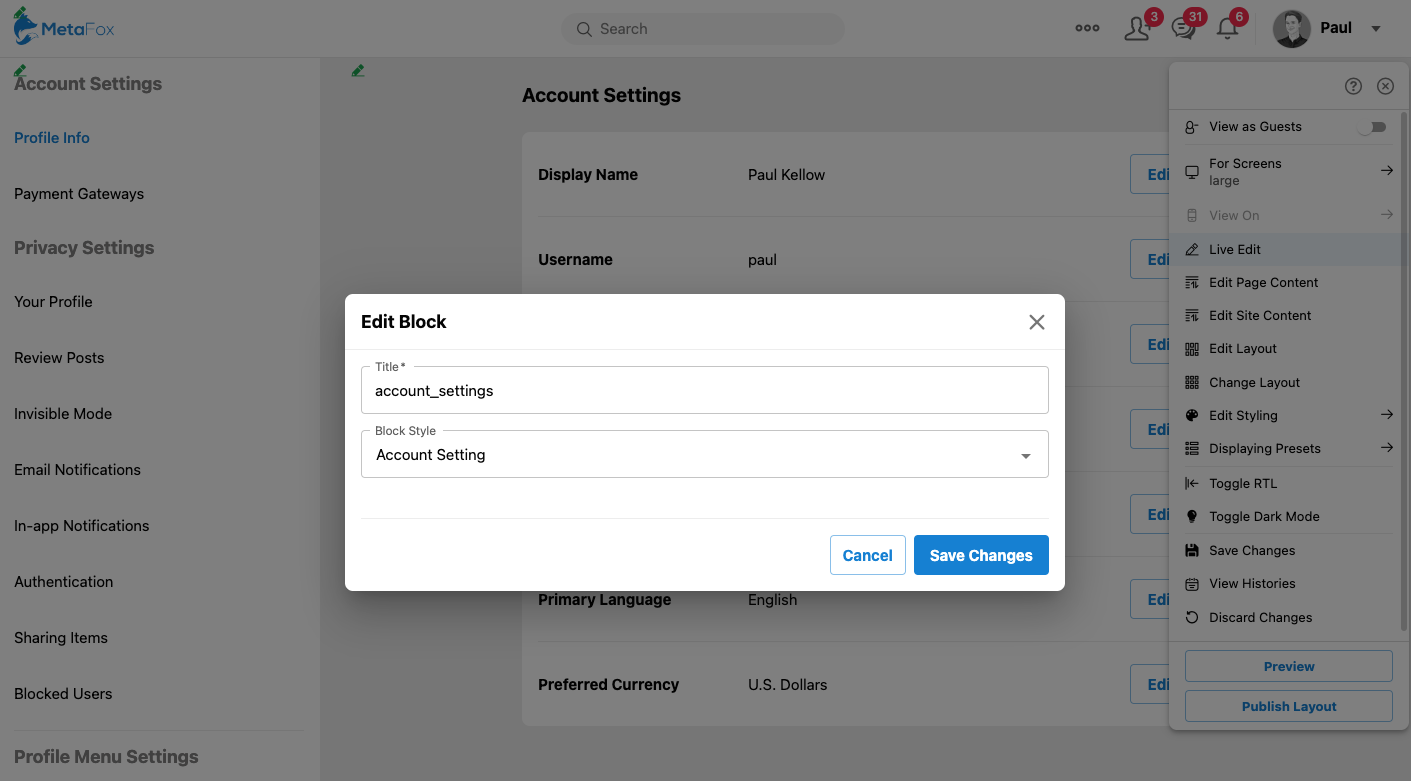This screenshot has height=781, width=1411.
Task: Open the notifications bell
Action: coord(1227,29)
